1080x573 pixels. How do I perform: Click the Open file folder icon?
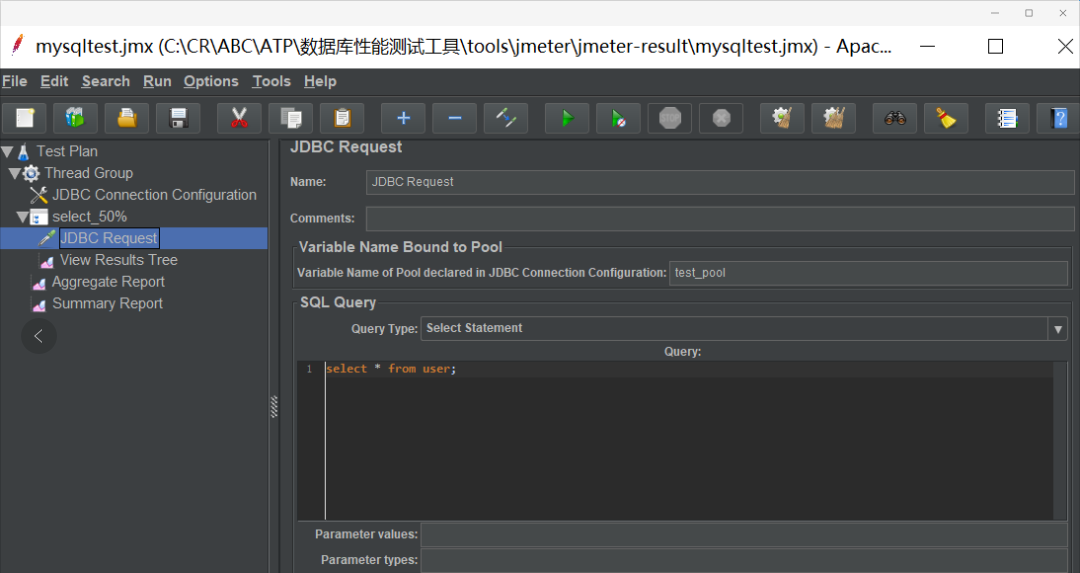coord(127,118)
